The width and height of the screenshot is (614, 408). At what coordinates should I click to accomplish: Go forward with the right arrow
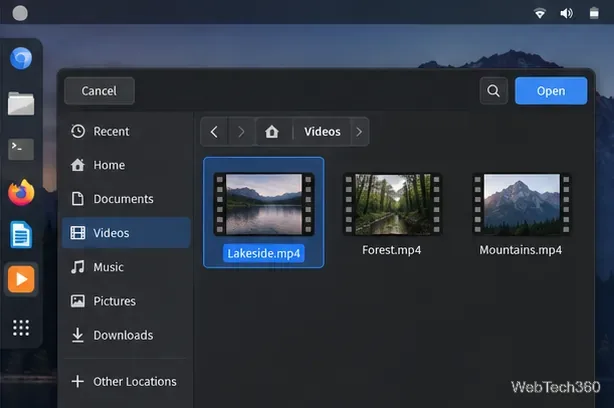click(x=241, y=132)
